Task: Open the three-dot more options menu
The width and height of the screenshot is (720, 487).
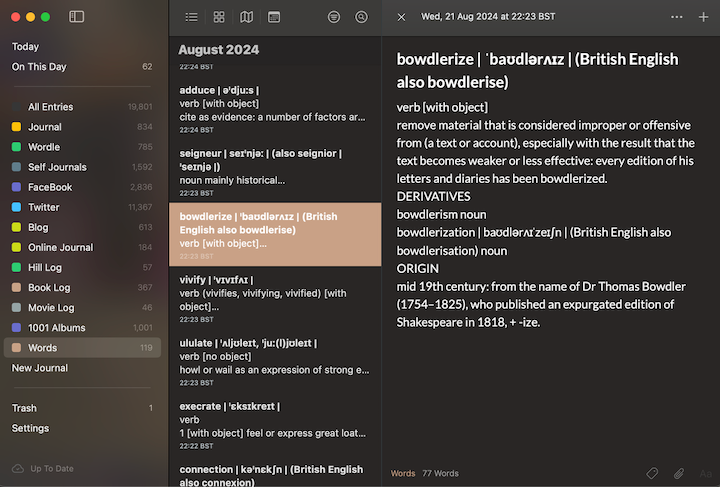Action: coord(677,17)
